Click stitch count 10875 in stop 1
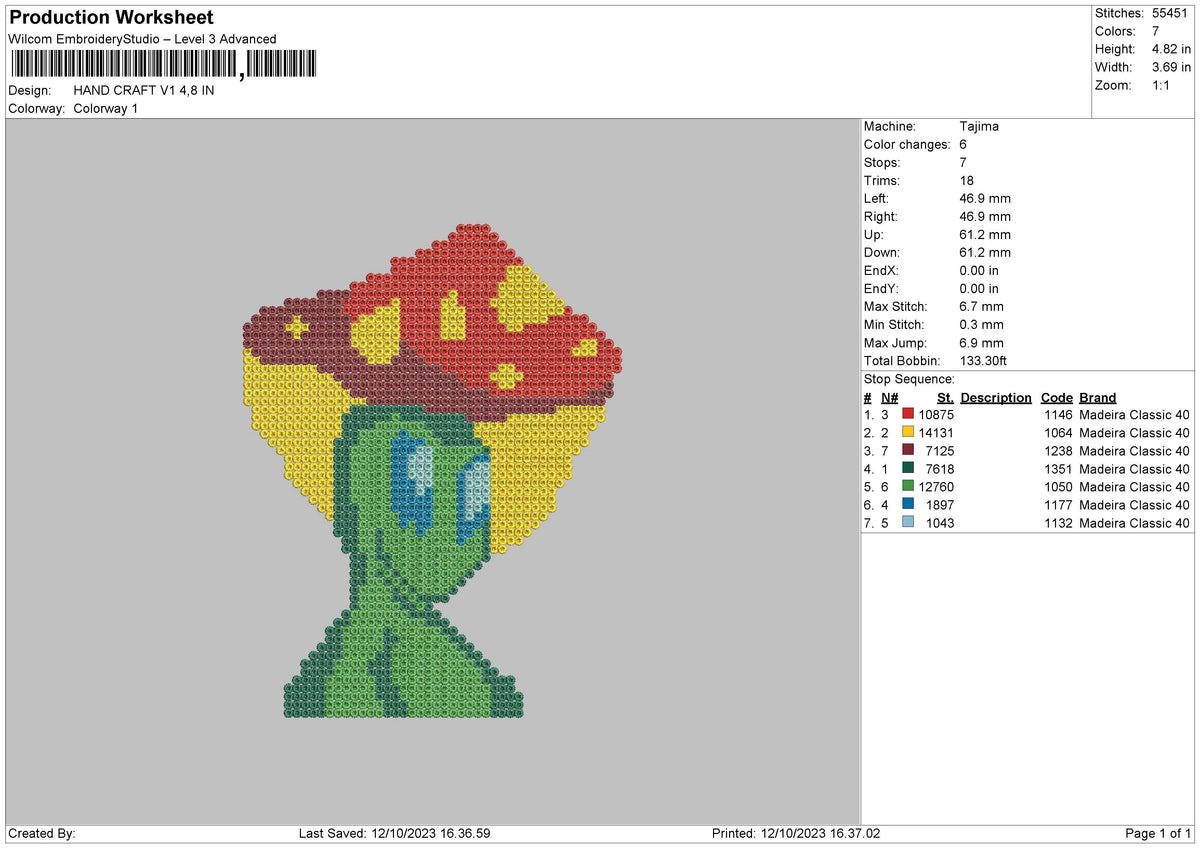Image resolution: width=1200 pixels, height=848 pixels. [x=936, y=415]
